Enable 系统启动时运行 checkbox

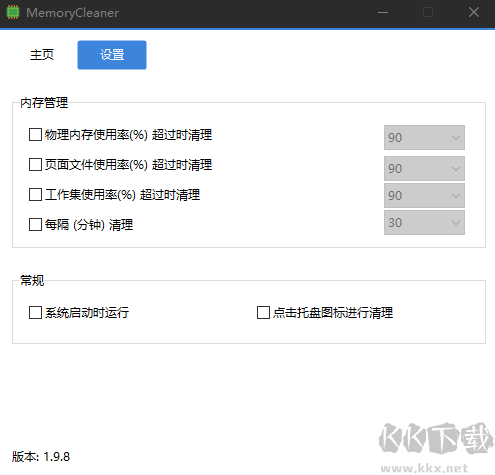point(35,313)
